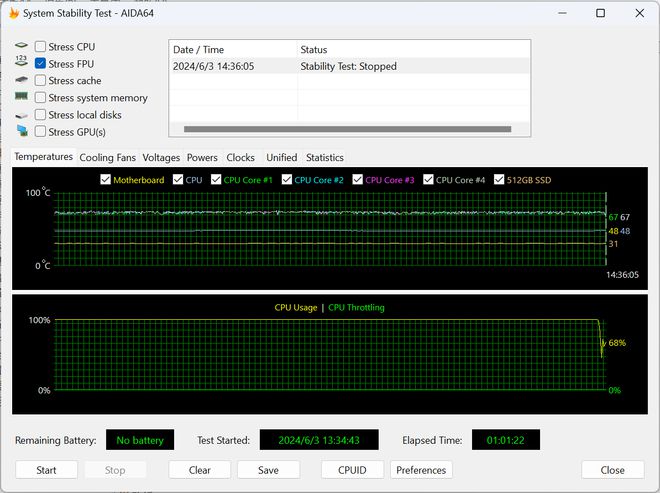Click the disk drive icon beside Stress local disks
This screenshot has height=493, width=660.
point(21,115)
